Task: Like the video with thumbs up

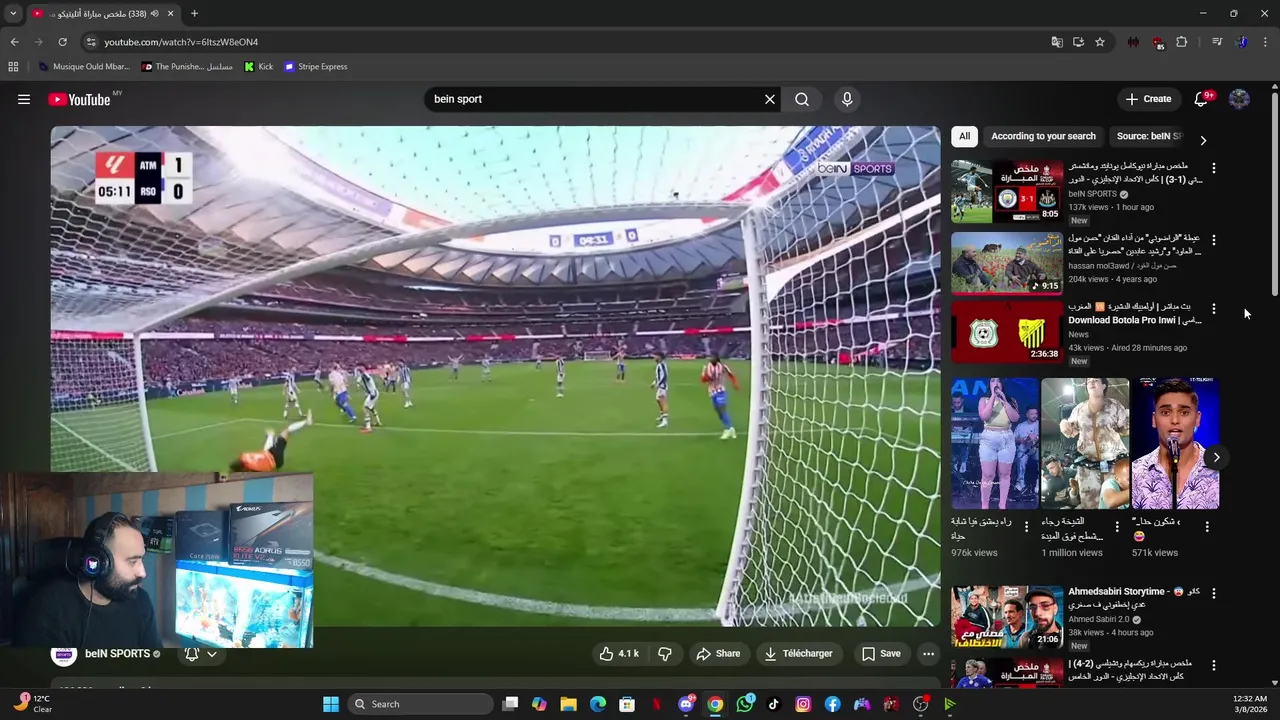Action: (619, 654)
